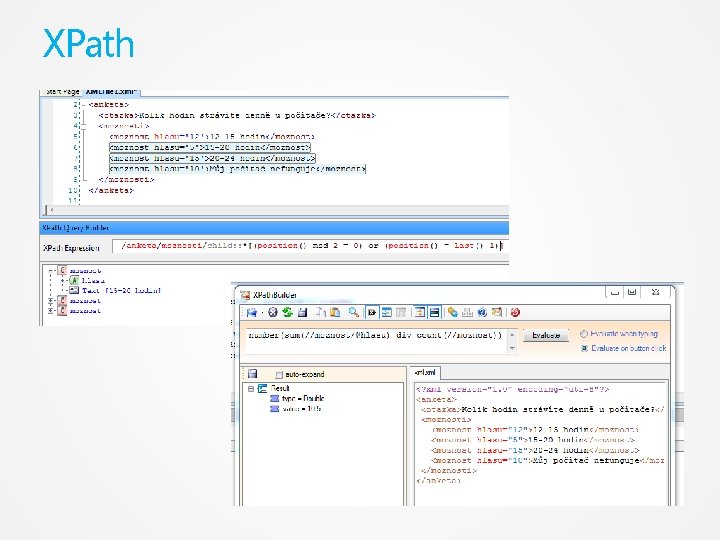This screenshot has height=540, width=720.
Task: Click the run arrow icon after the magnifier
Action: (x=371, y=313)
